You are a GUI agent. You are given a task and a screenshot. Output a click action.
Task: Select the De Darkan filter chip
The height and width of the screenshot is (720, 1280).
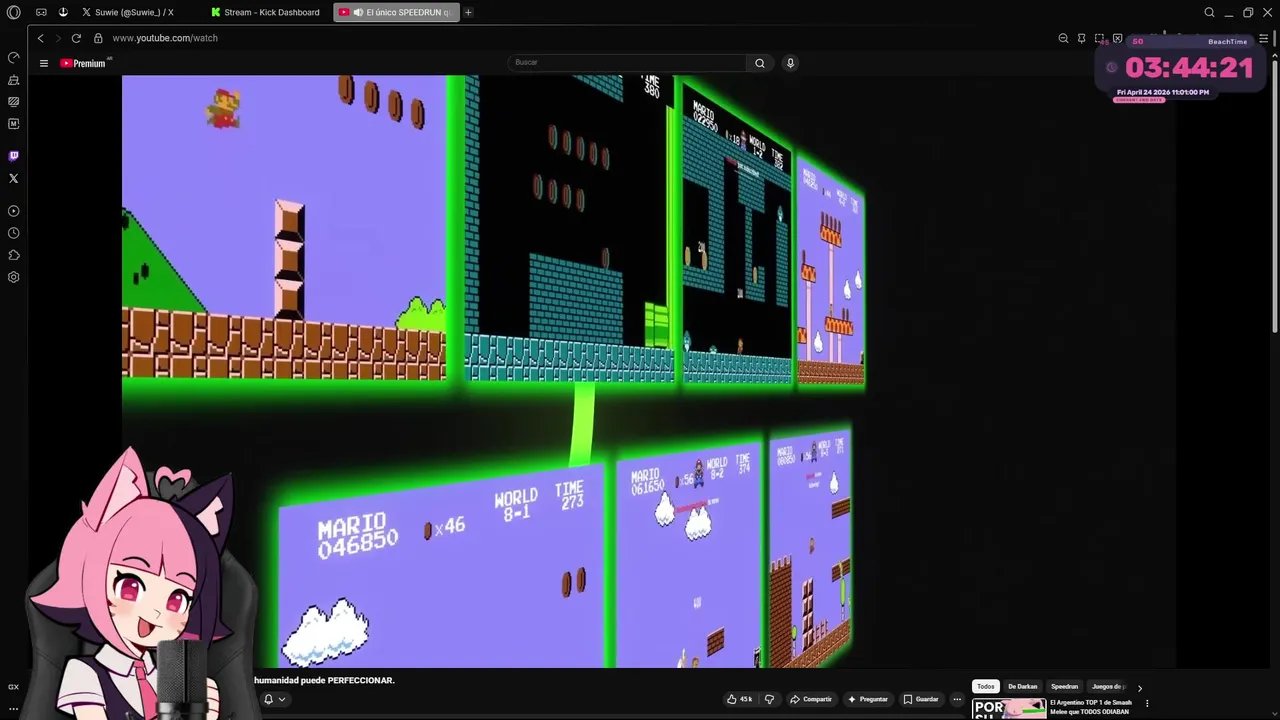(1022, 687)
